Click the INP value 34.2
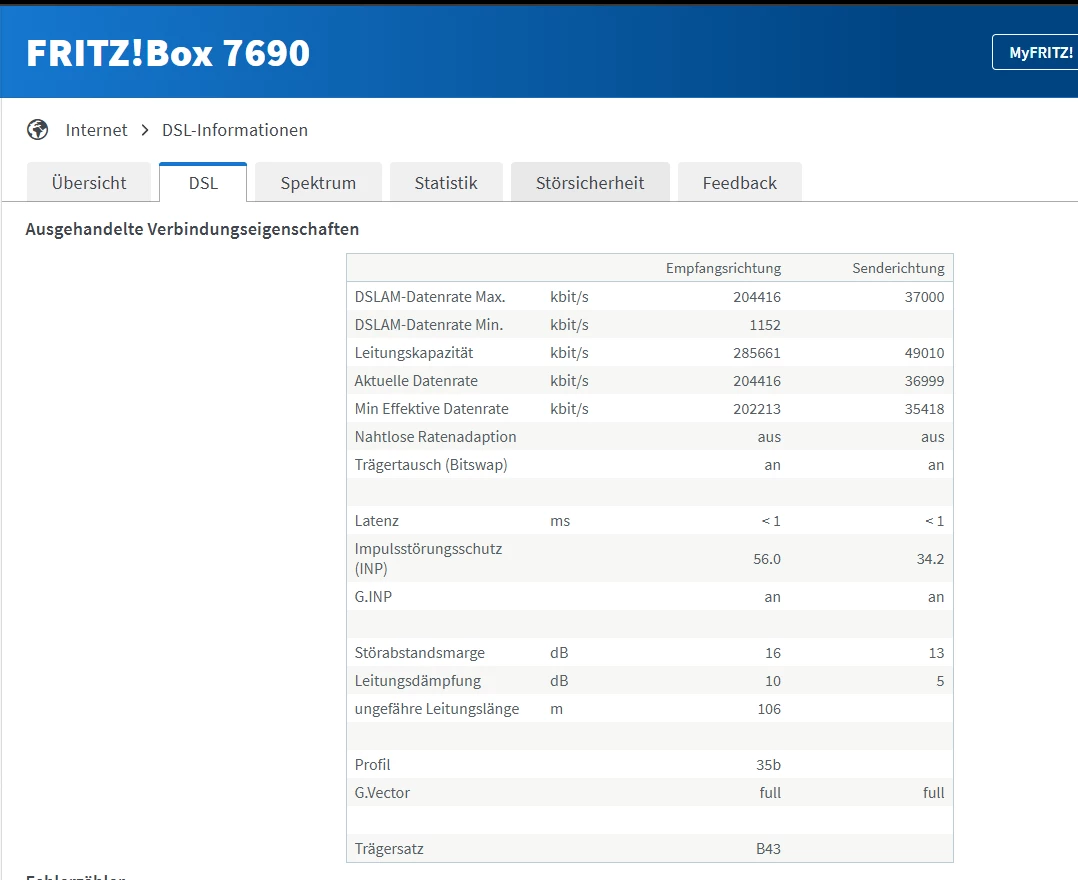This screenshot has width=1078, height=880. [x=930, y=559]
